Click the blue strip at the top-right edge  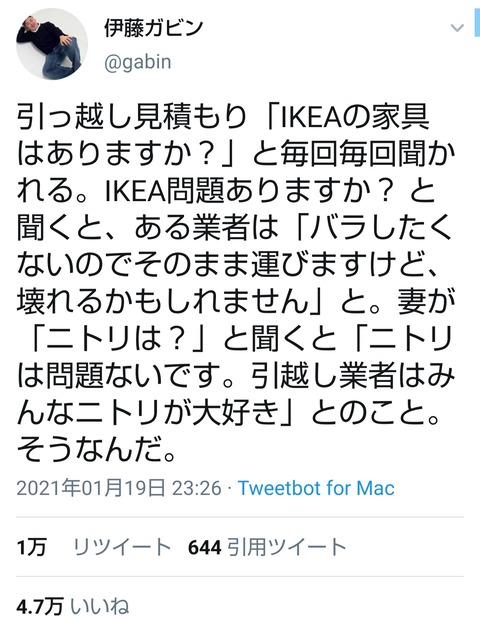point(477,18)
